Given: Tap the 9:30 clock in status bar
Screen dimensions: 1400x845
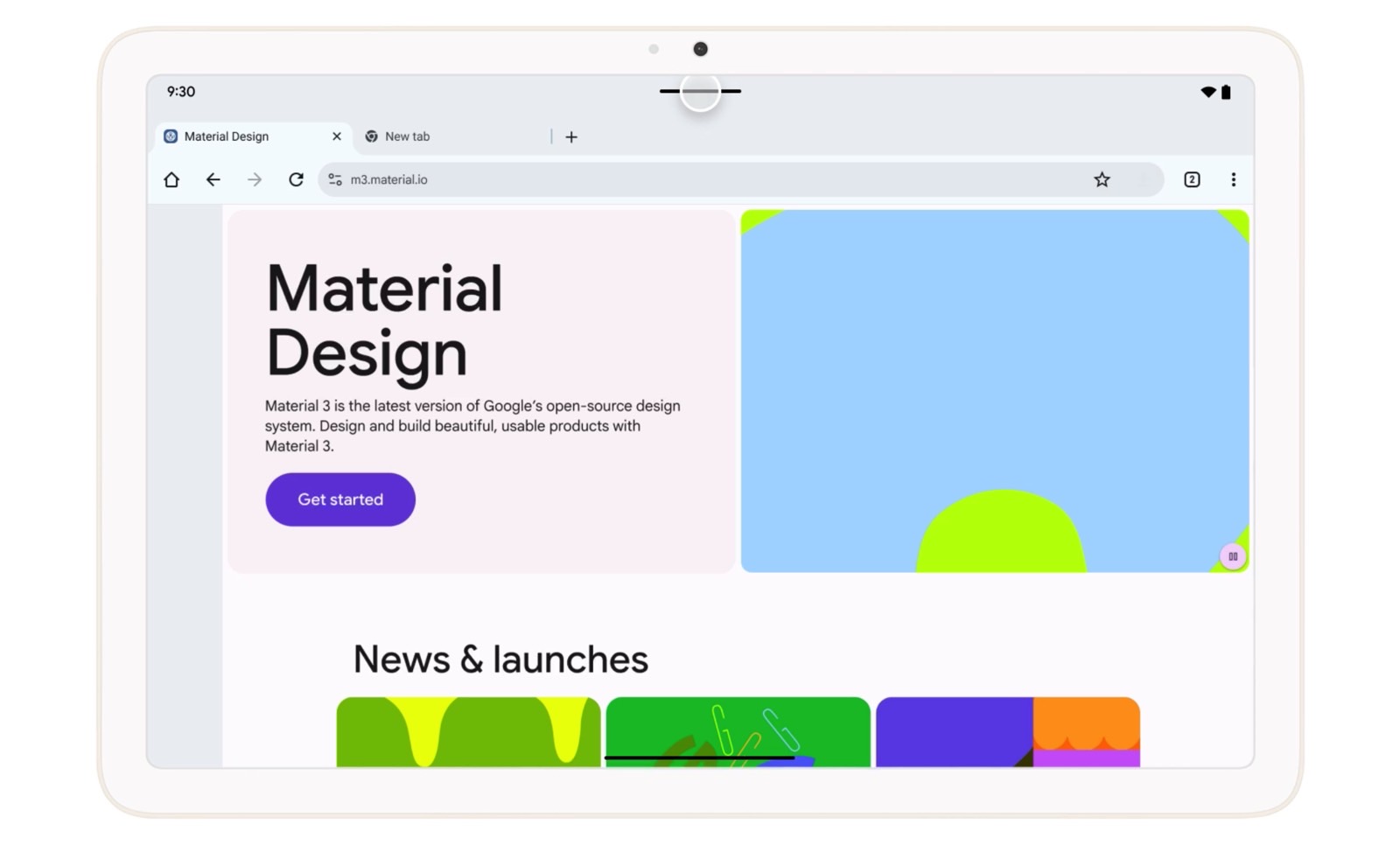Looking at the screenshot, I should click(181, 92).
